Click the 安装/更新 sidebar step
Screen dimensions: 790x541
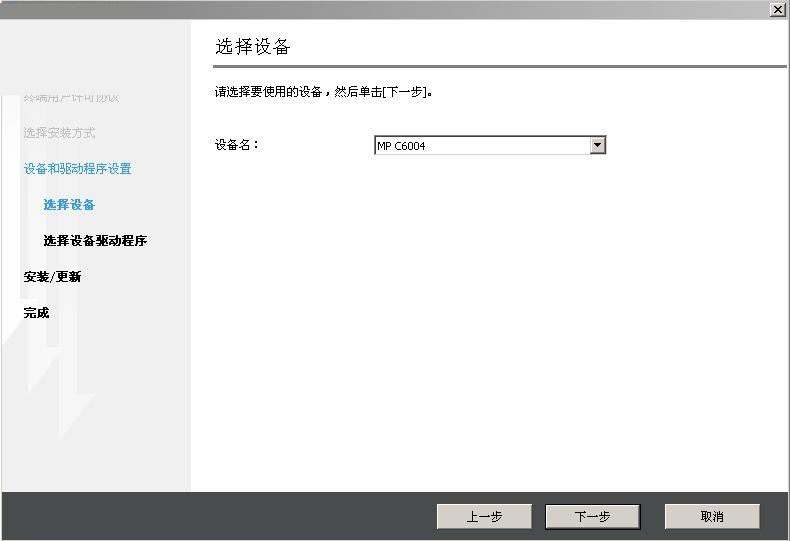pos(52,277)
